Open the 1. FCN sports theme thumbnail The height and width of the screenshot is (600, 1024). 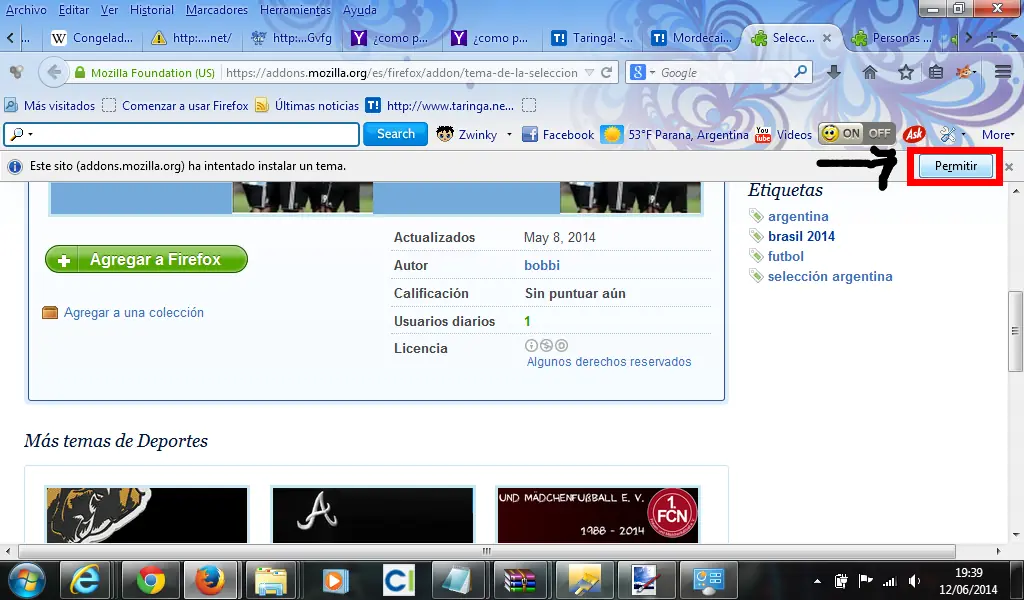[597, 515]
